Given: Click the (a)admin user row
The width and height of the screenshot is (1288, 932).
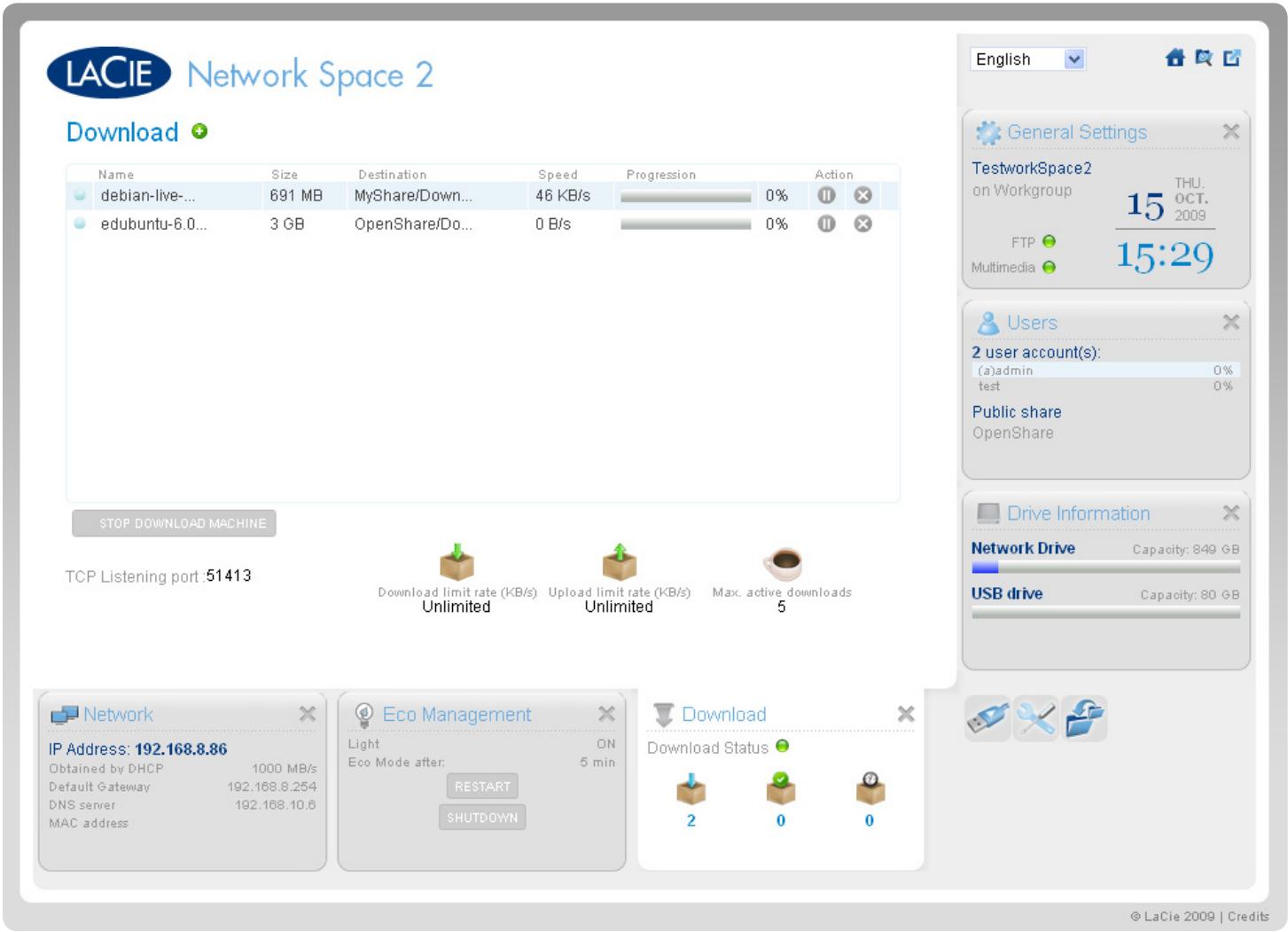Looking at the screenshot, I should (1105, 371).
